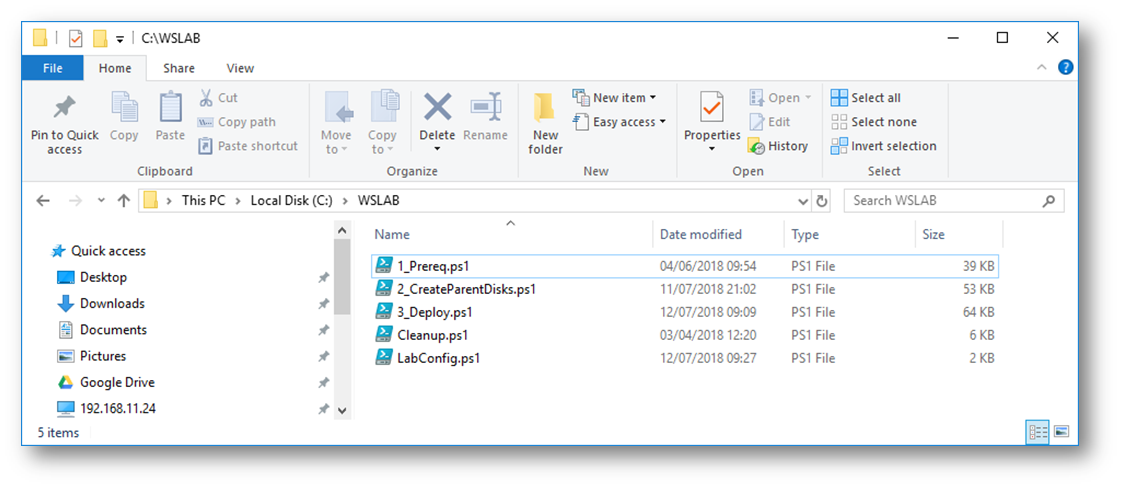Screen dimensions: 1121x488
Task: Switch to large icons view layout
Action: tap(1061, 432)
